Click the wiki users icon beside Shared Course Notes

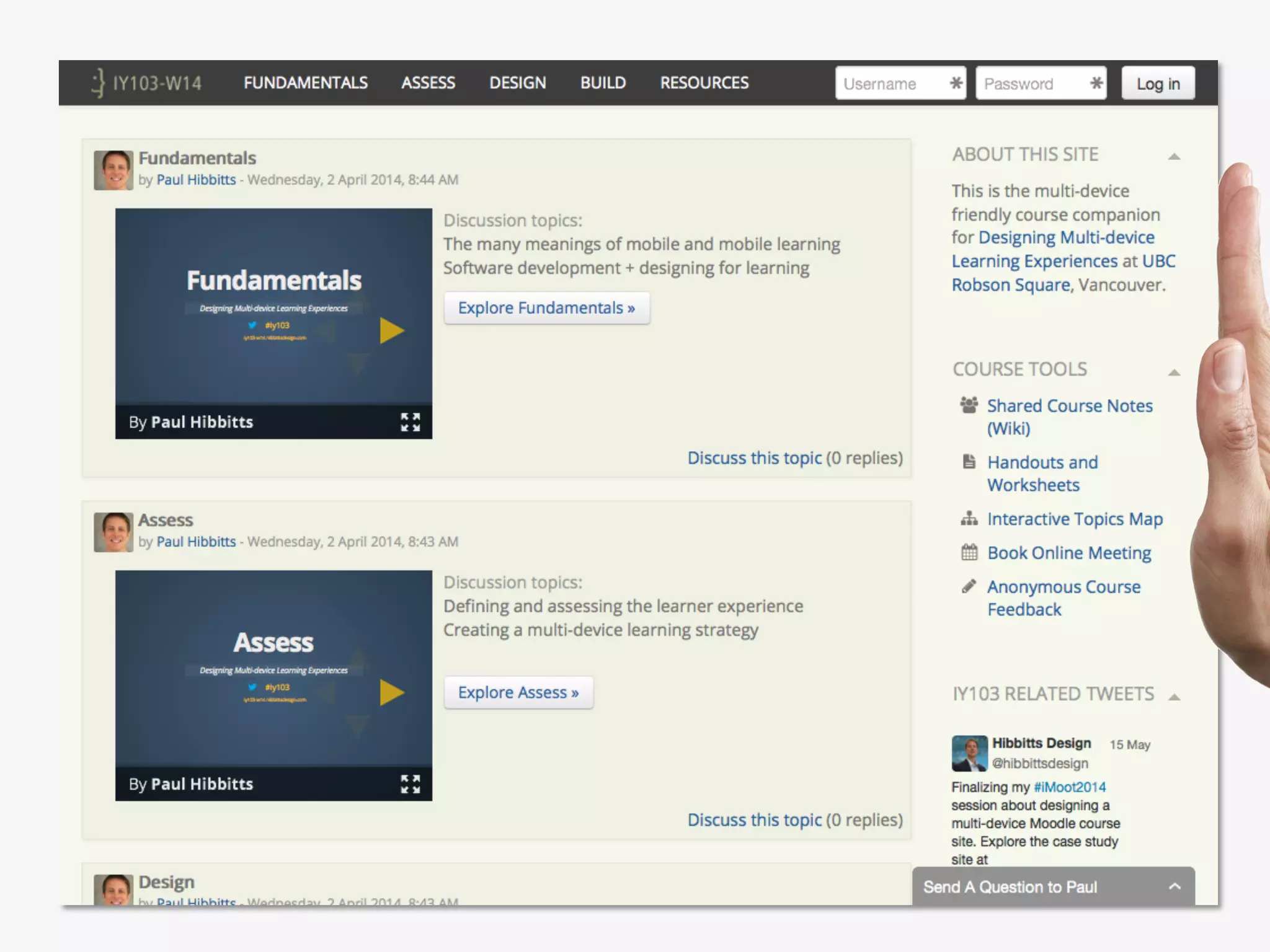(969, 405)
